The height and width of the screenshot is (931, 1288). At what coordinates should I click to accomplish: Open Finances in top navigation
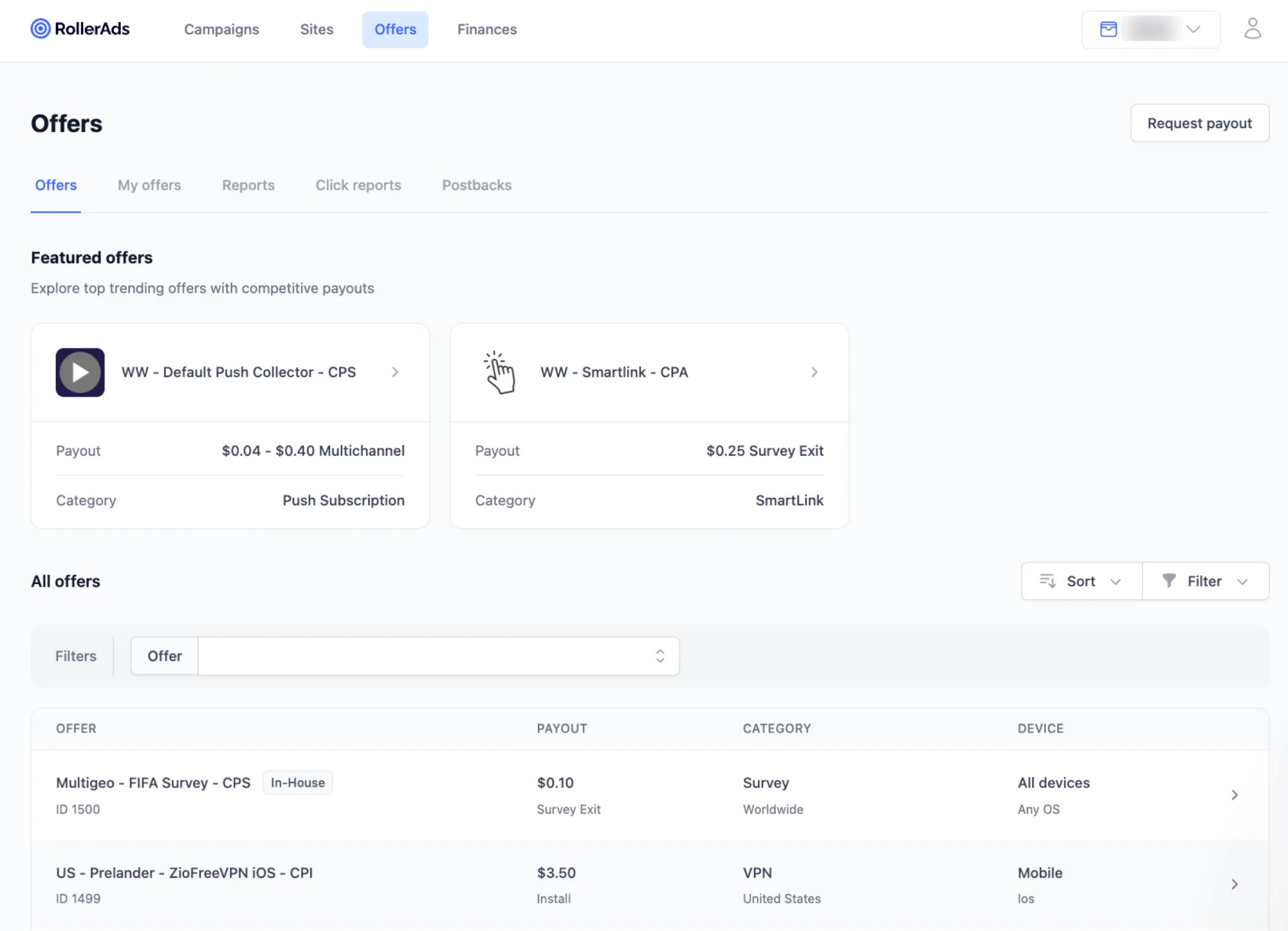[487, 30]
